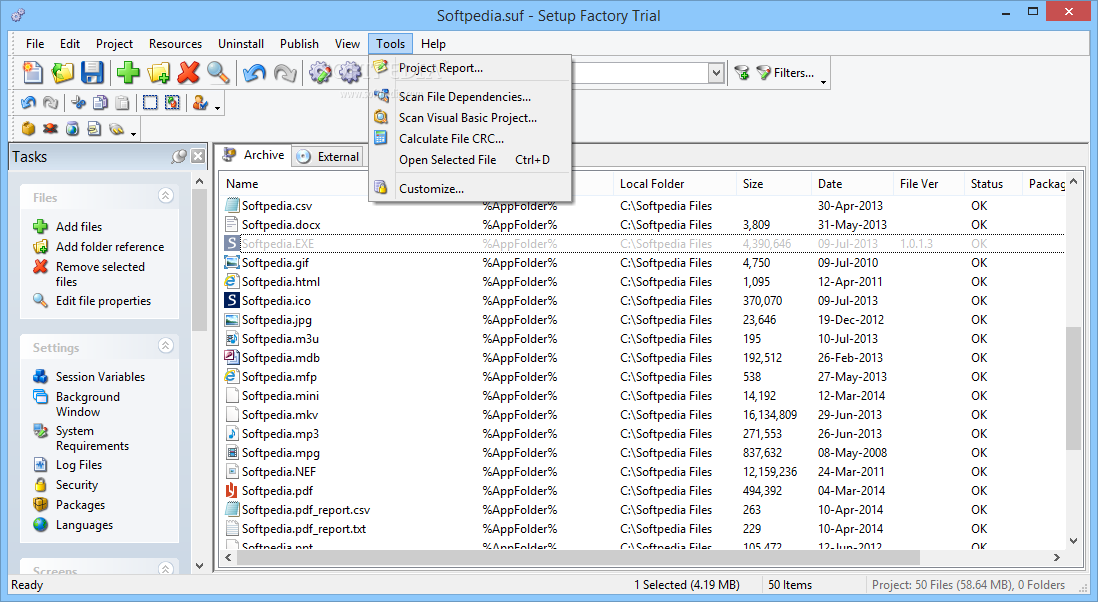Click the Invert Selection icon
Image resolution: width=1098 pixels, height=602 pixels.
point(172,103)
